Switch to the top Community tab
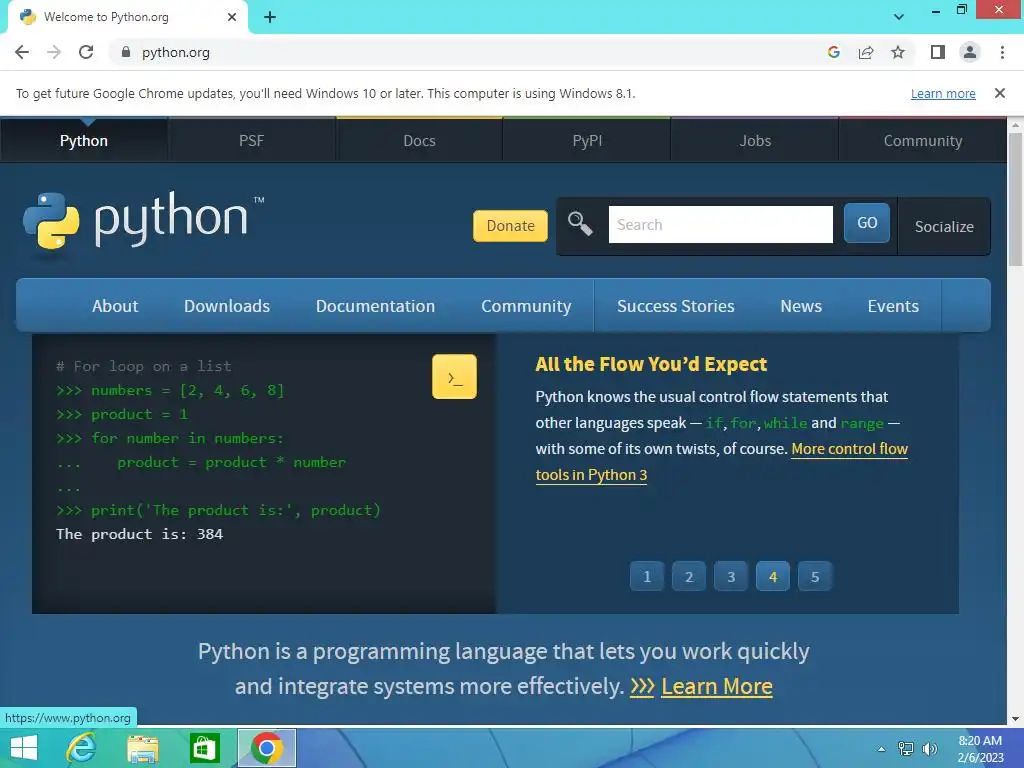The width and height of the screenshot is (1024, 768). 923,140
